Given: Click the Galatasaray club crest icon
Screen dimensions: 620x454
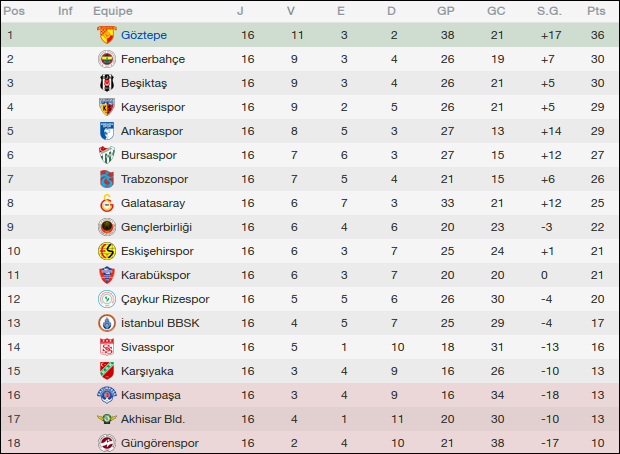Looking at the screenshot, I should [x=107, y=203].
